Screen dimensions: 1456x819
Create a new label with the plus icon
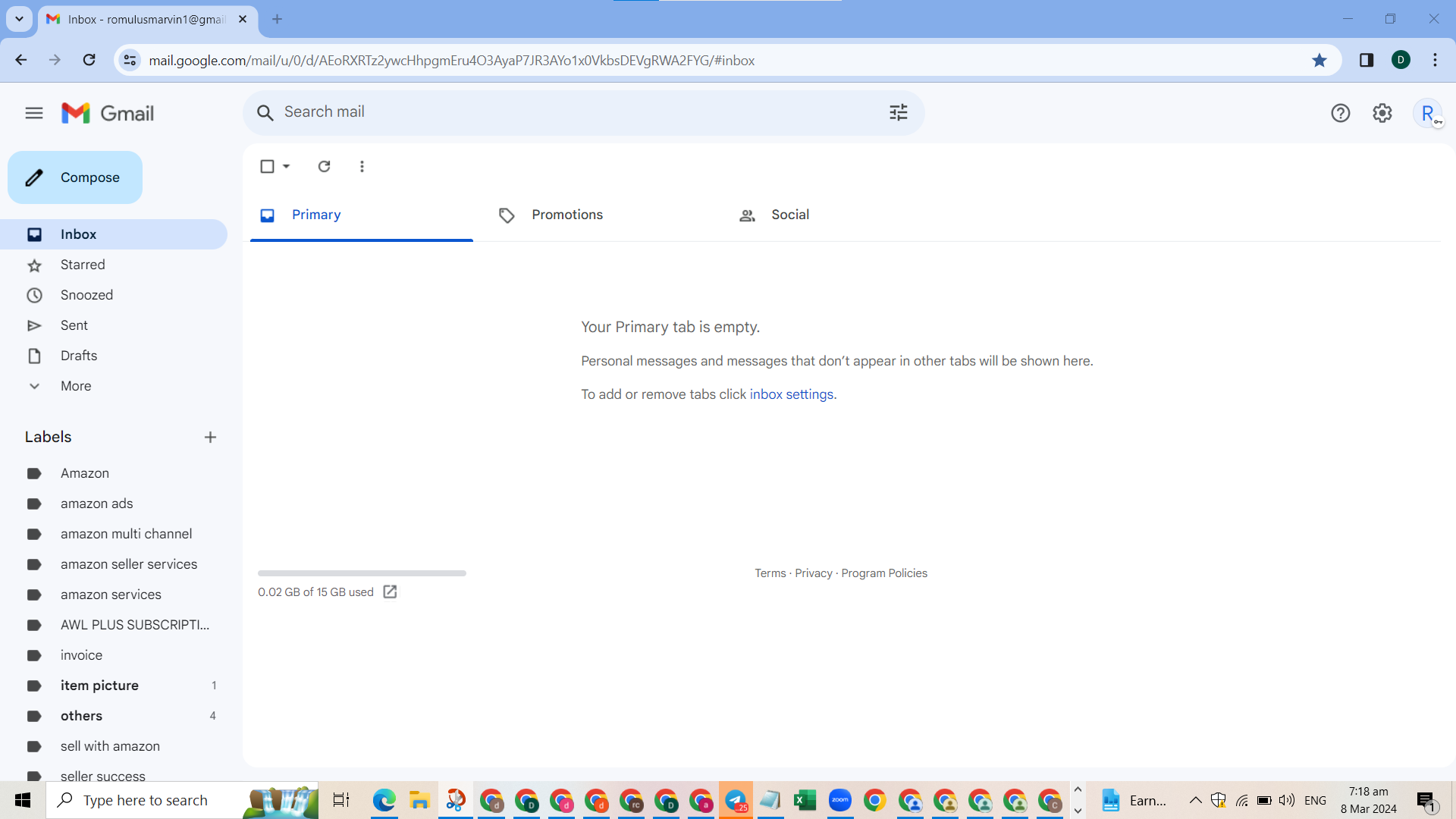click(210, 438)
